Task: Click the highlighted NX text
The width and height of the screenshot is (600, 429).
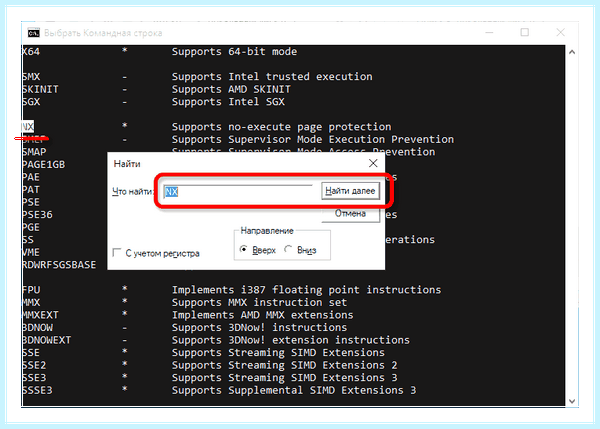Action: pos(28,127)
